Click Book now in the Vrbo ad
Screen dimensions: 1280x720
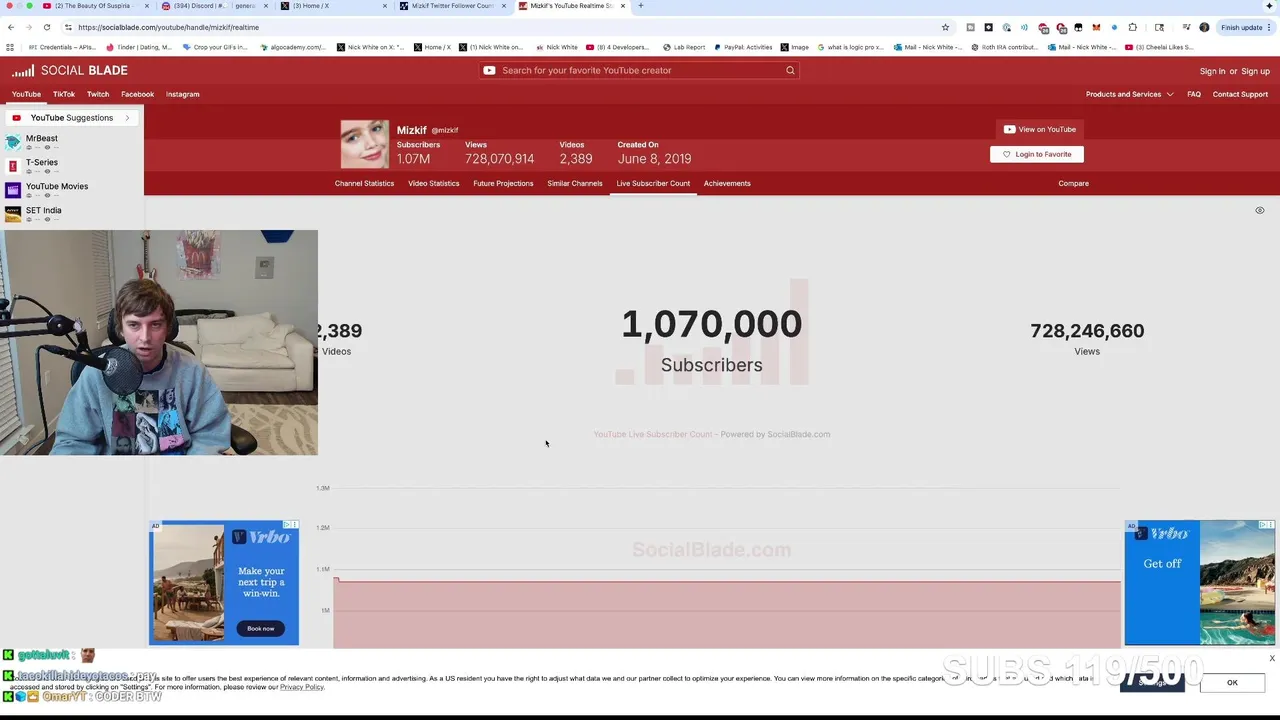(x=260, y=628)
